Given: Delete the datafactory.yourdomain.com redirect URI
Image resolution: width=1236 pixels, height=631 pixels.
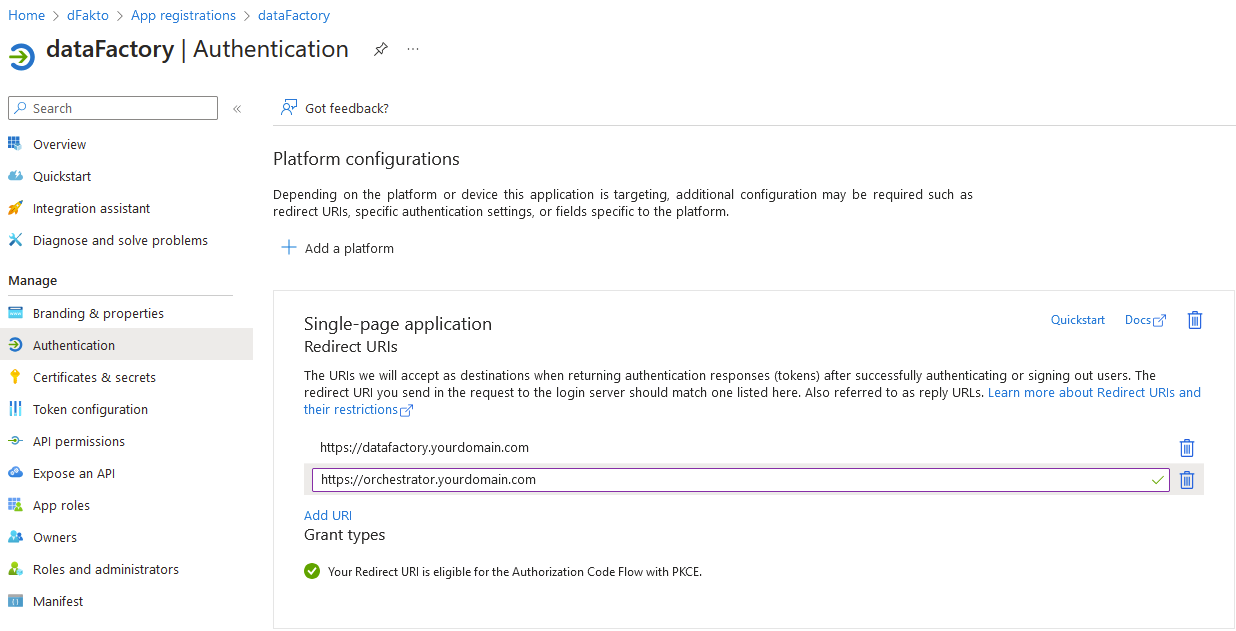Looking at the screenshot, I should [x=1187, y=448].
